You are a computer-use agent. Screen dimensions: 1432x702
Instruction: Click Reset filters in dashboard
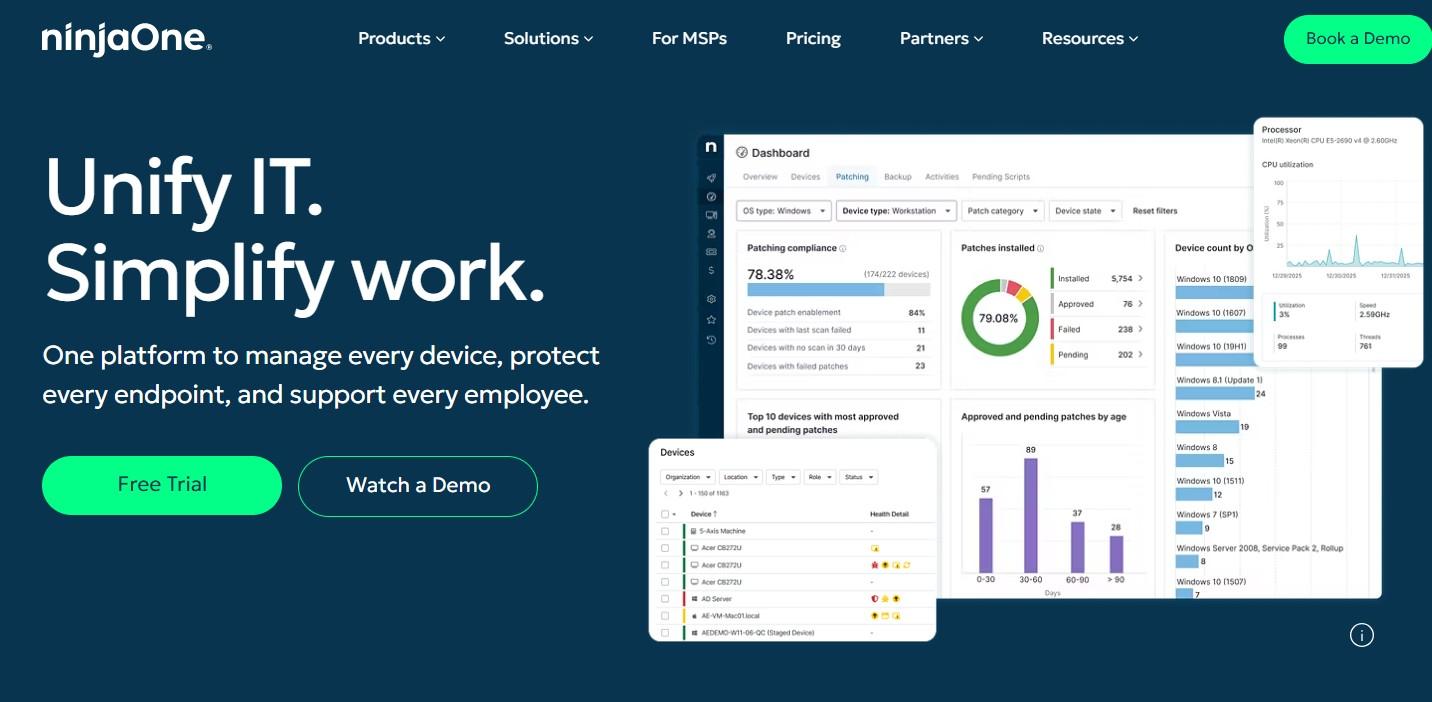pos(1155,211)
